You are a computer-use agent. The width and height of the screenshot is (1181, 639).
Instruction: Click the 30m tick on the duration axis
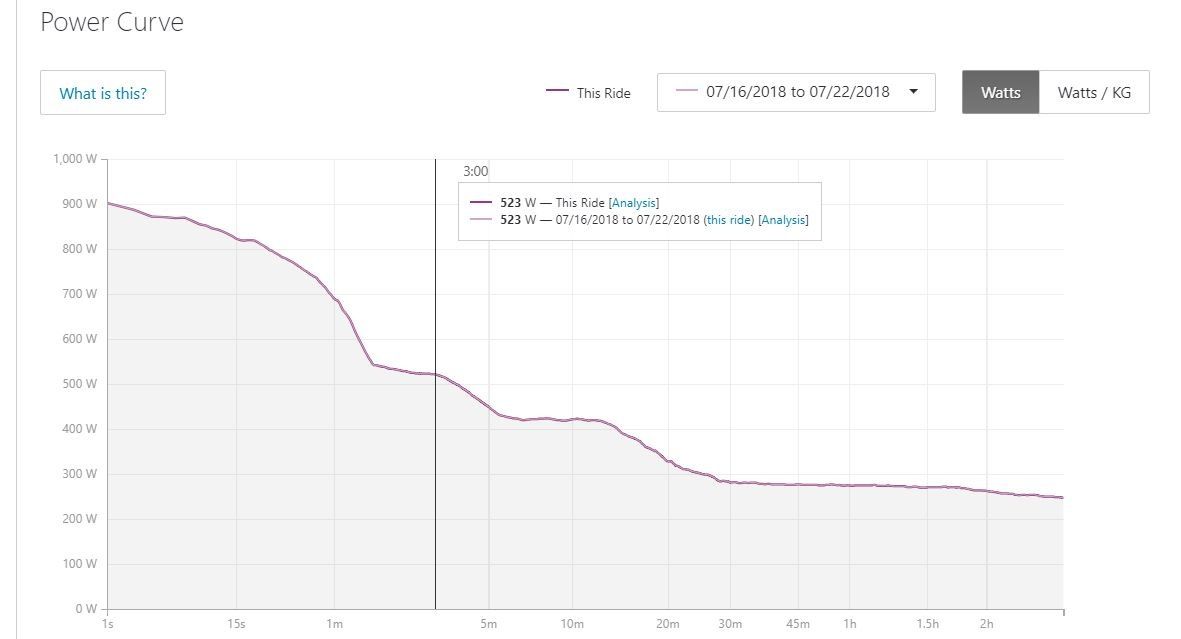730,625
